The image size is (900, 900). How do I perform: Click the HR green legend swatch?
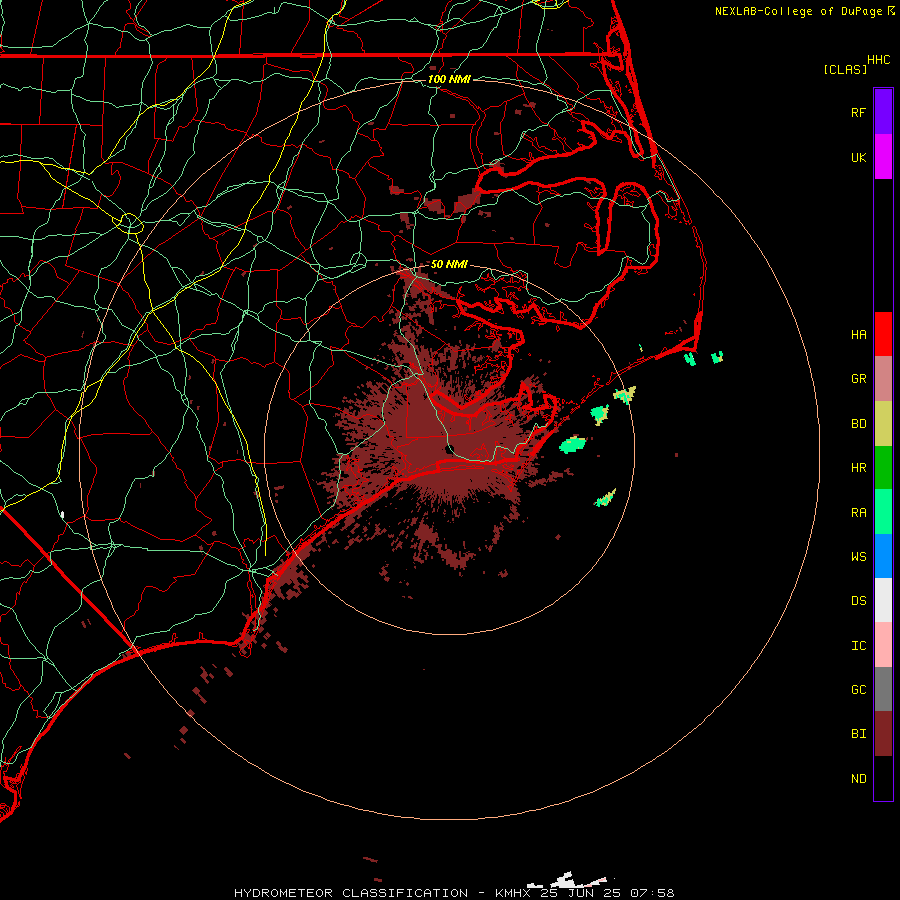[883, 468]
